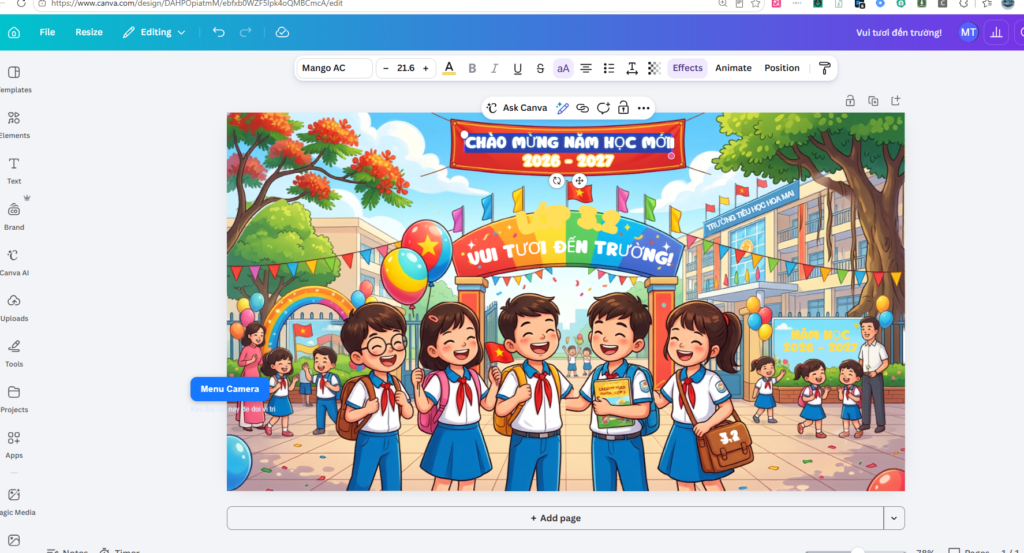Change text alignment
The image size is (1024, 553).
coord(586,68)
